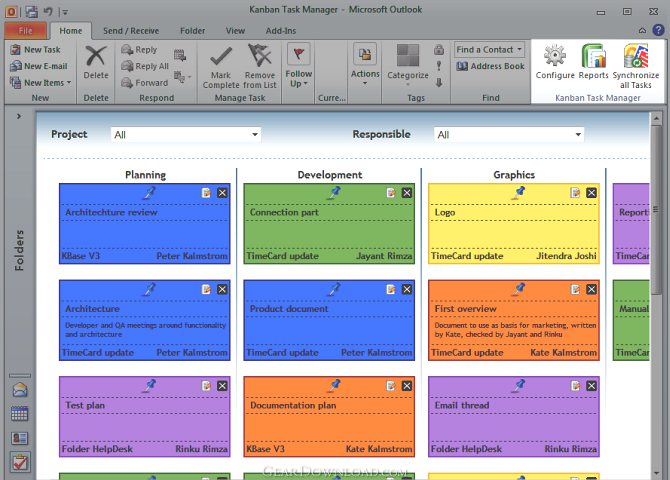Image resolution: width=670 pixels, height=480 pixels.
Task: Click the pin icon on First overview card
Action: coord(518,289)
